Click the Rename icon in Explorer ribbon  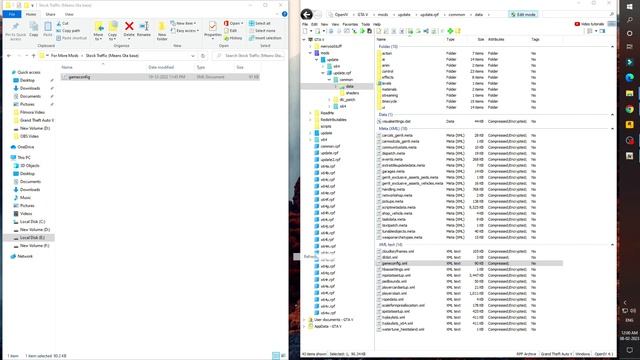[144, 29]
